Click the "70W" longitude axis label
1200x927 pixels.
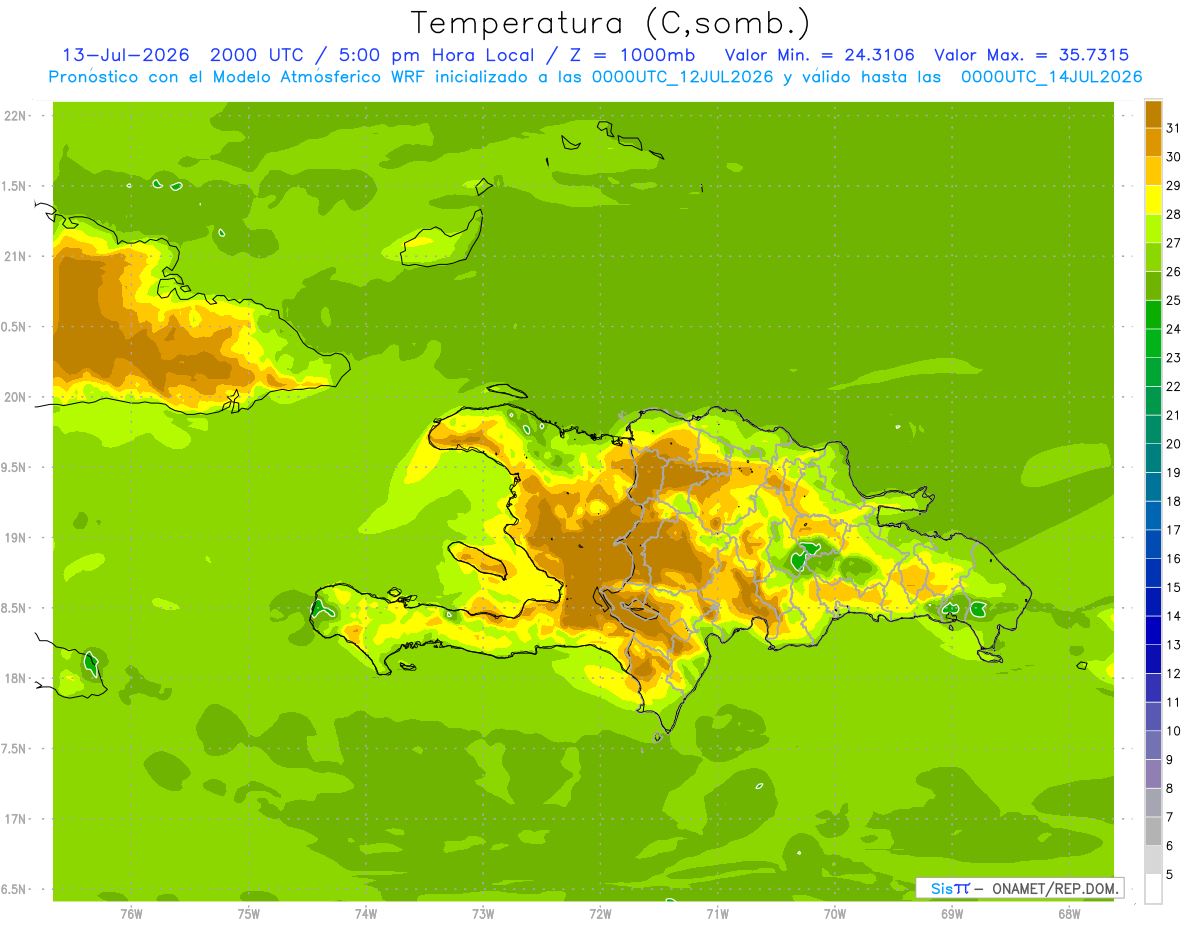point(834,913)
